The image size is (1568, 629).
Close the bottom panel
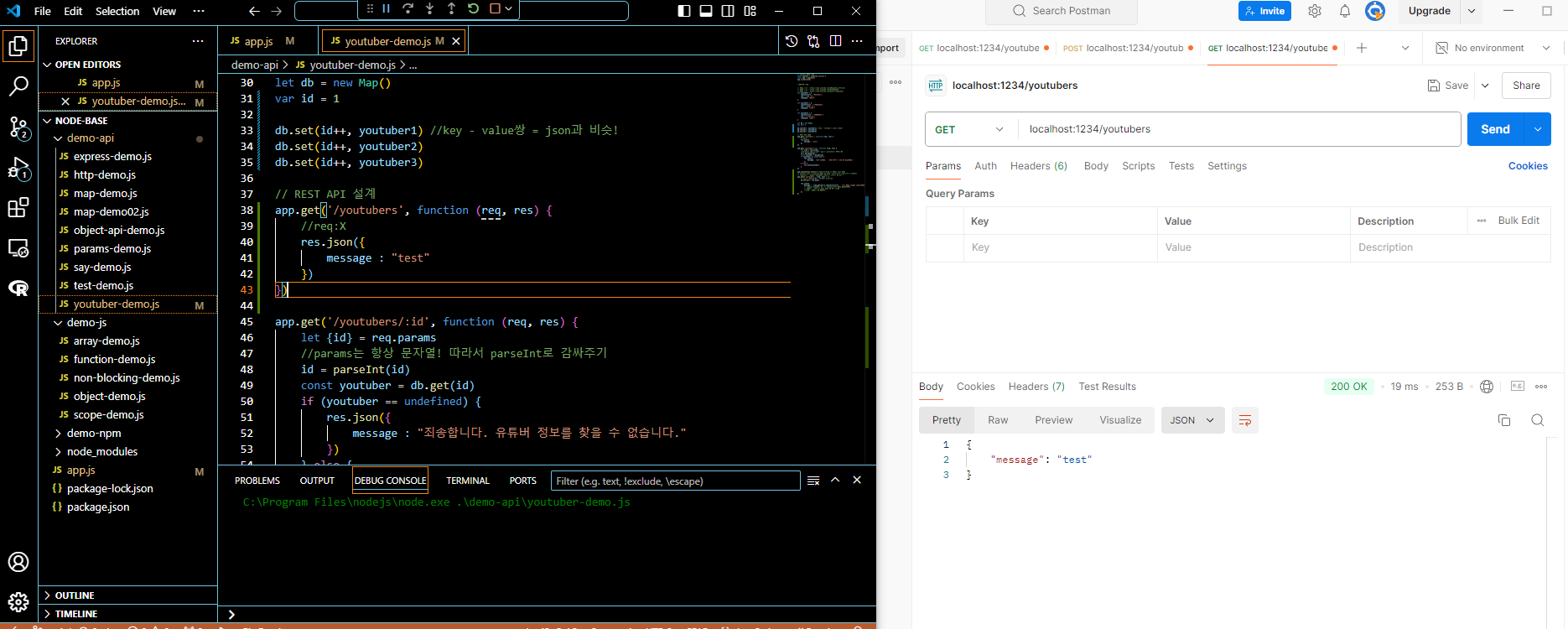click(x=857, y=480)
